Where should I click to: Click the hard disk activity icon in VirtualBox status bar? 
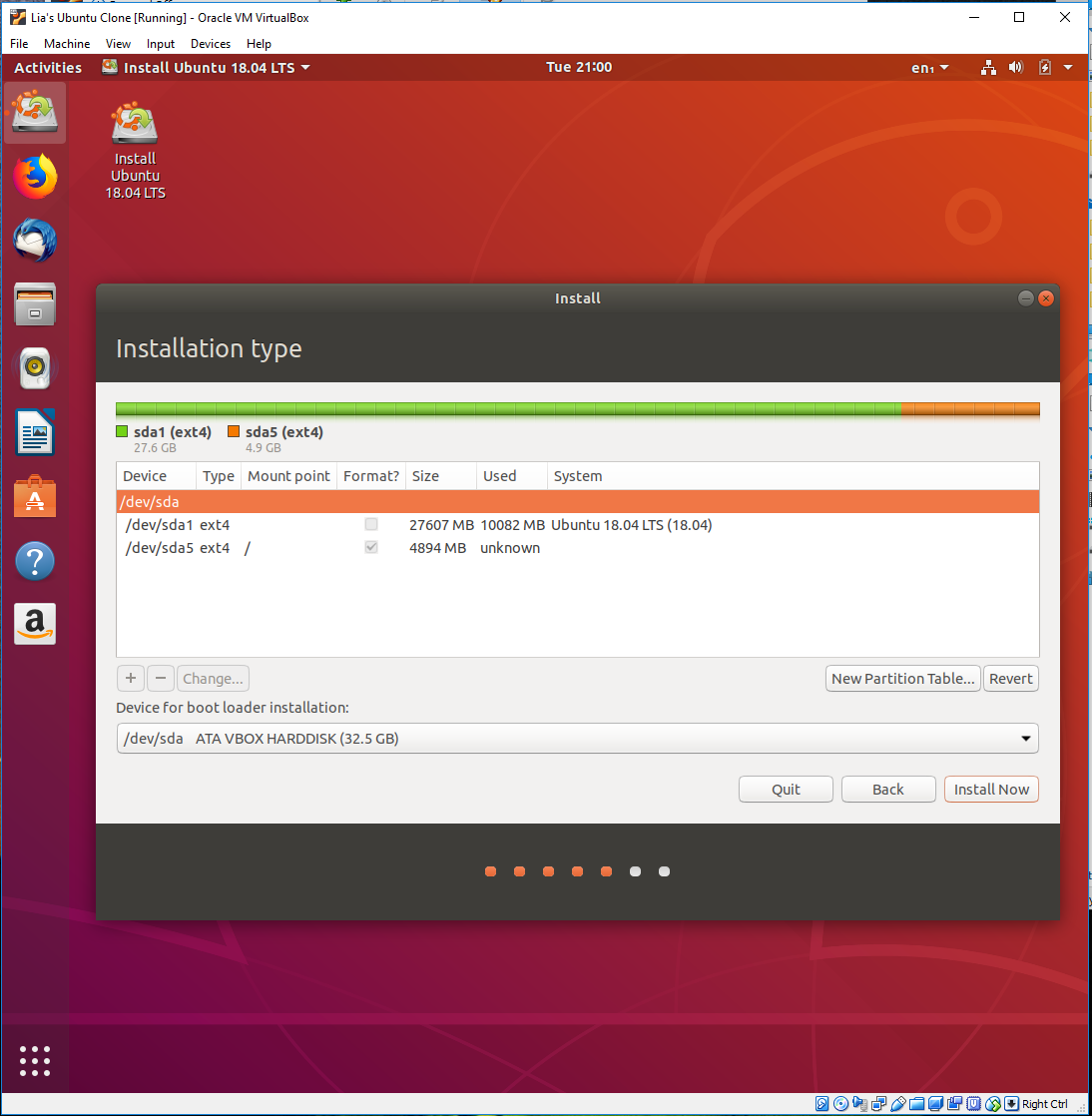tap(822, 1103)
